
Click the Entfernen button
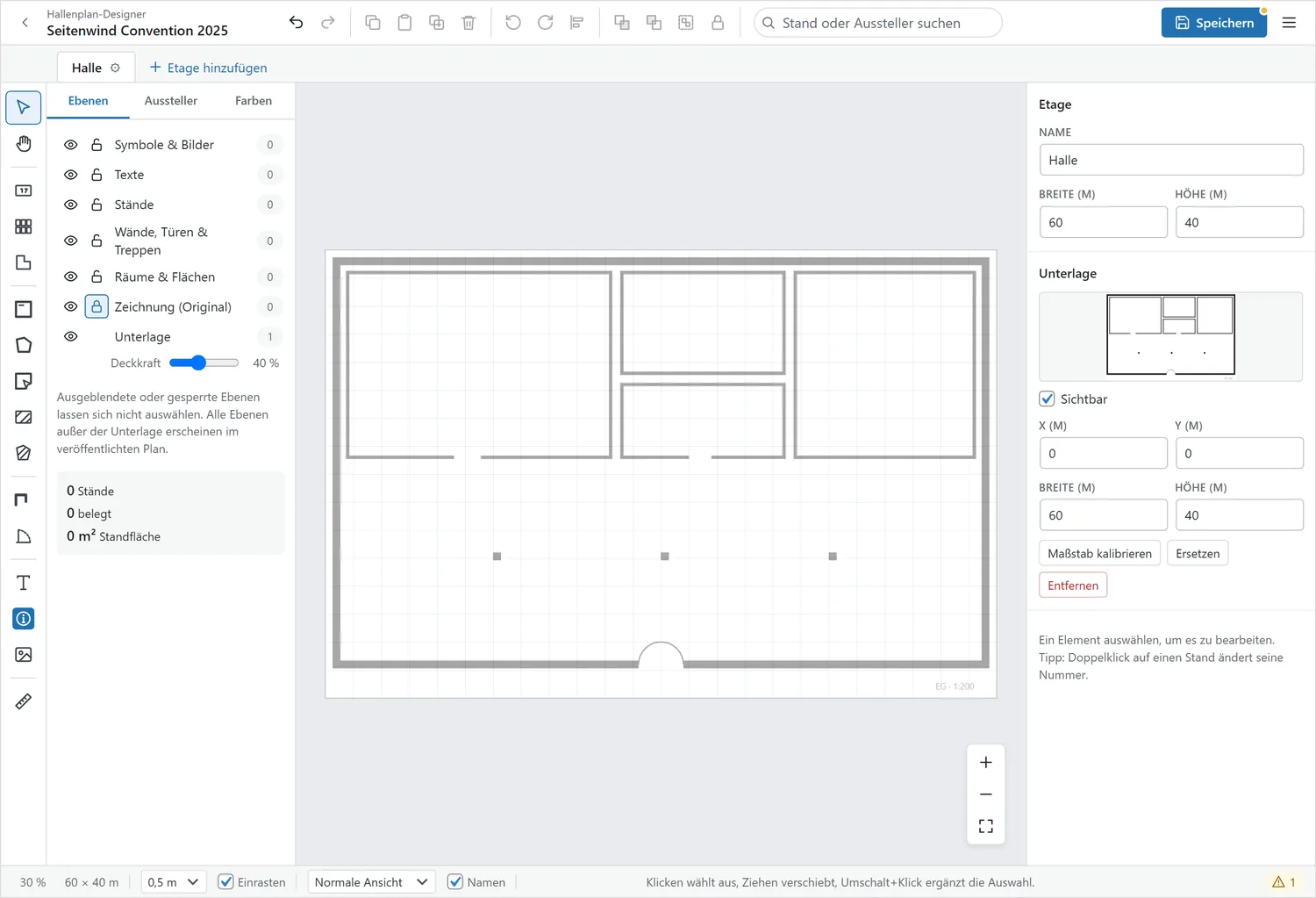[x=1073, y=585]
